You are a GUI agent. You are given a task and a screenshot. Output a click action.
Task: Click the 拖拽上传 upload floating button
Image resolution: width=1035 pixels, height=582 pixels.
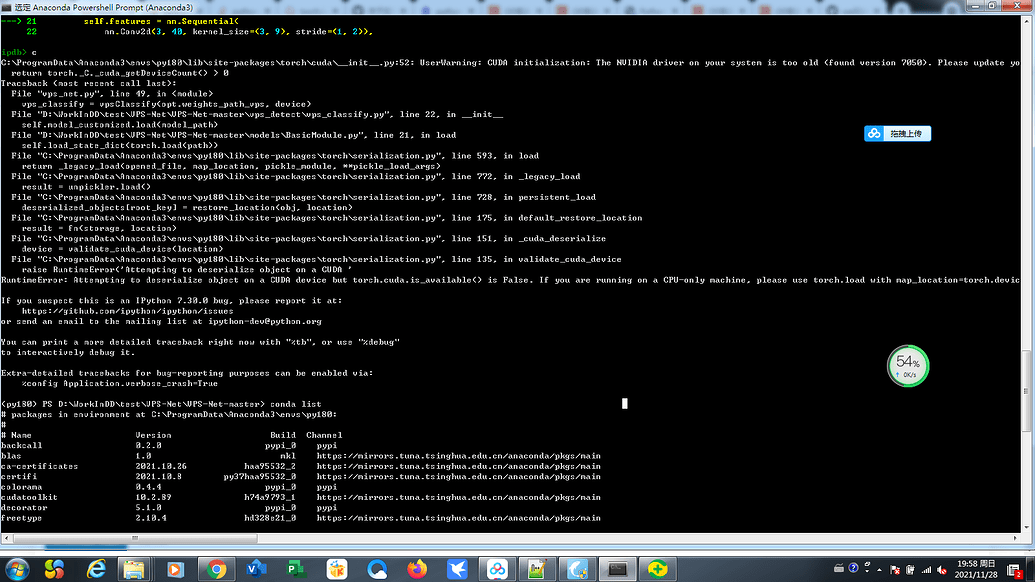pyautogui.click(x=897, y=133)
